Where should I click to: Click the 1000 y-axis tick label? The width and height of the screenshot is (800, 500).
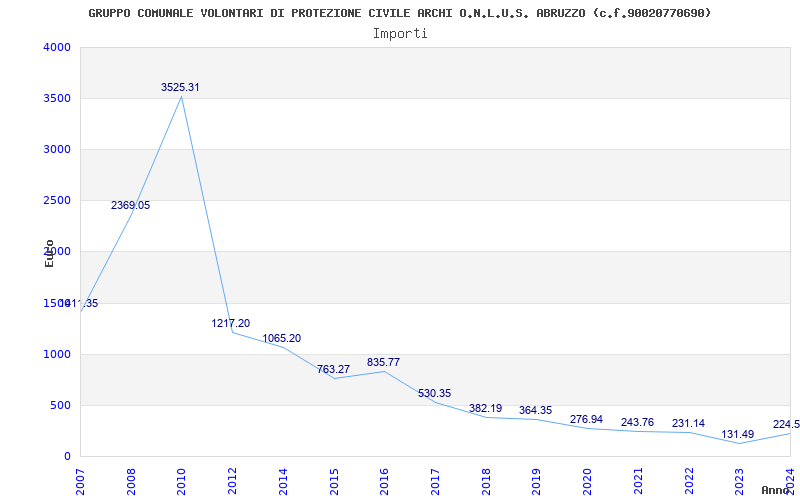point(58,355)
